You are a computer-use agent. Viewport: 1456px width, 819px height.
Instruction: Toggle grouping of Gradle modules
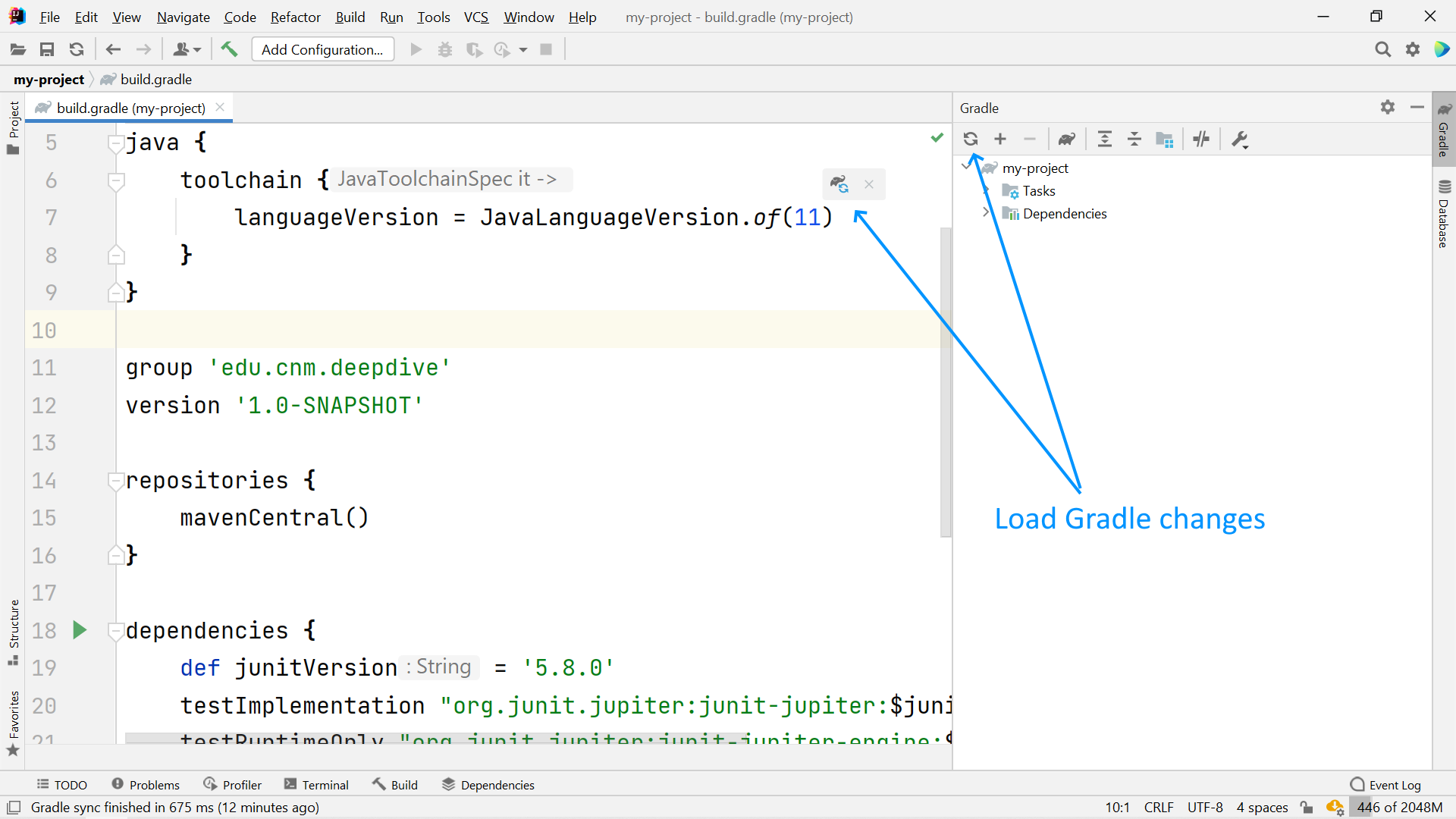[x=1165, y=139]
